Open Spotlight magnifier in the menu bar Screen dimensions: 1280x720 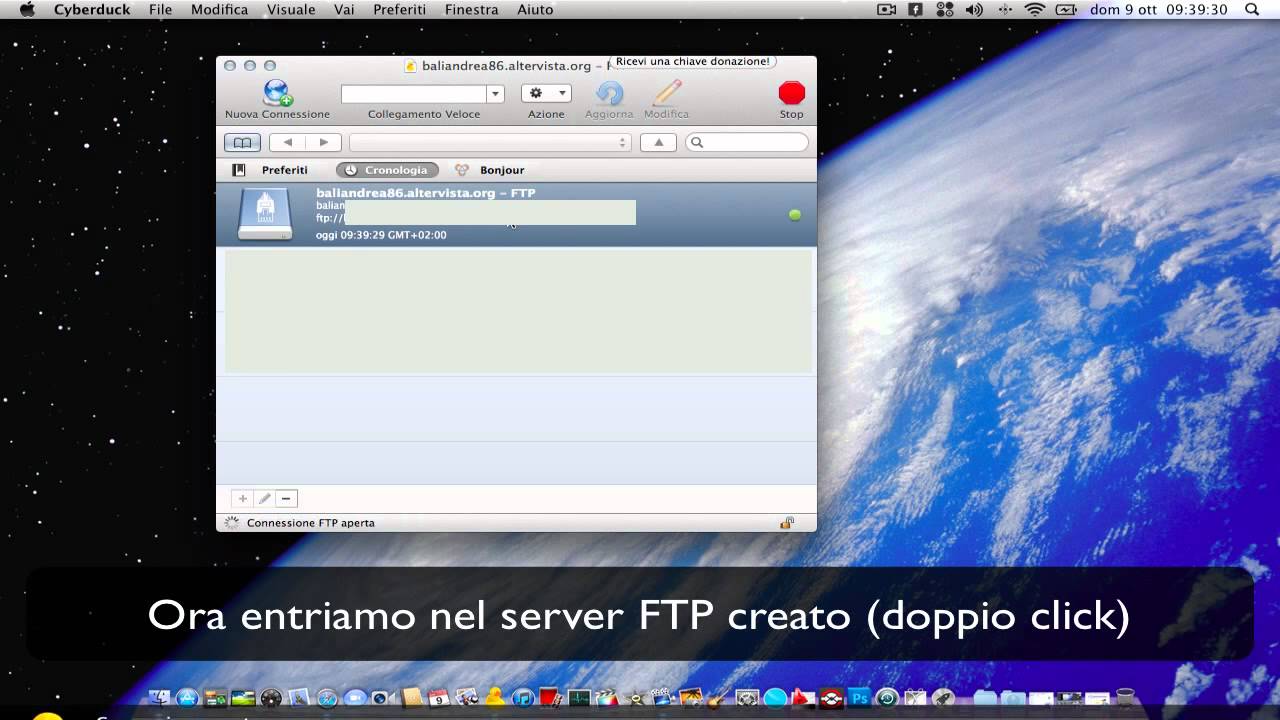pos(1252,9)
